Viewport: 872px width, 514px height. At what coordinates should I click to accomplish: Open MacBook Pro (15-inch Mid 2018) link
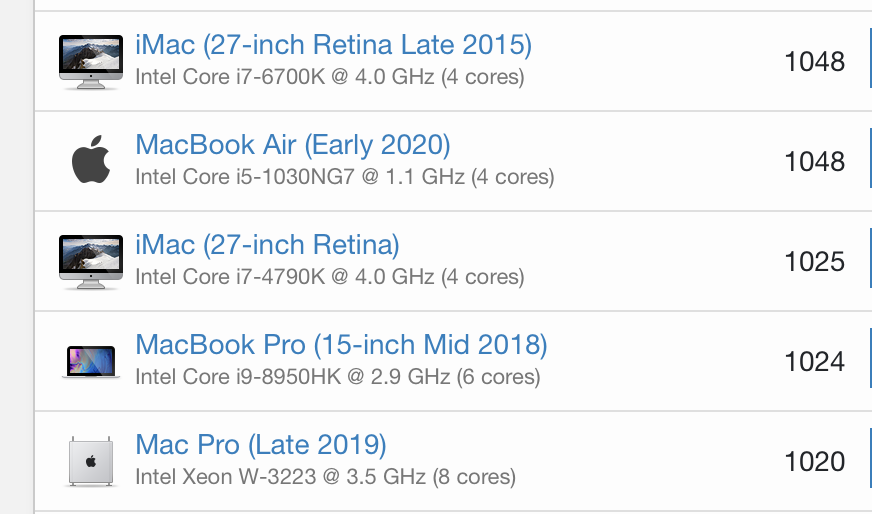(x=341, y=345)
